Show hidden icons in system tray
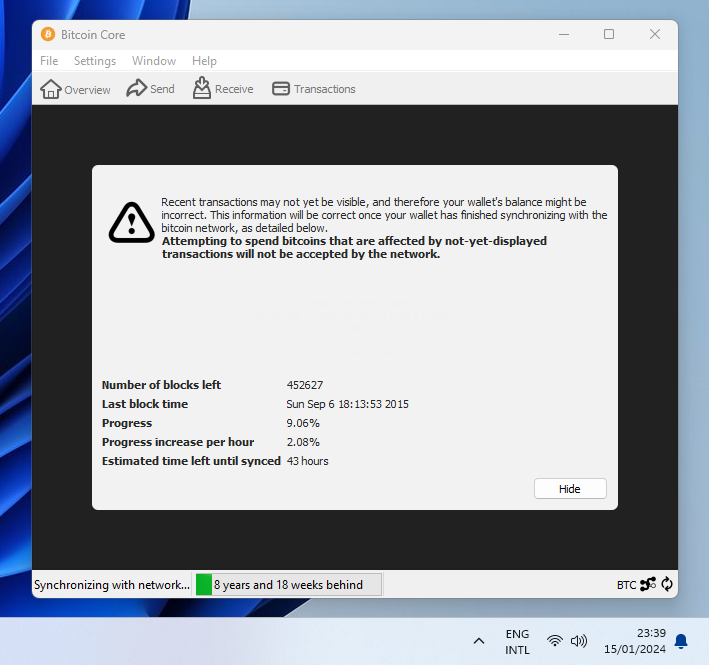 (x=479, y=641)
